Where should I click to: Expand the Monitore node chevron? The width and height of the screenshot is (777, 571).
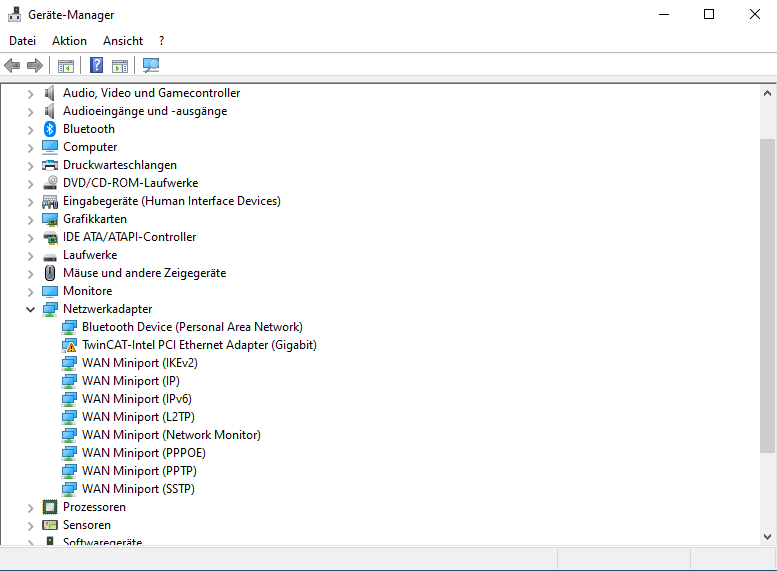click(x=30, y=291)
